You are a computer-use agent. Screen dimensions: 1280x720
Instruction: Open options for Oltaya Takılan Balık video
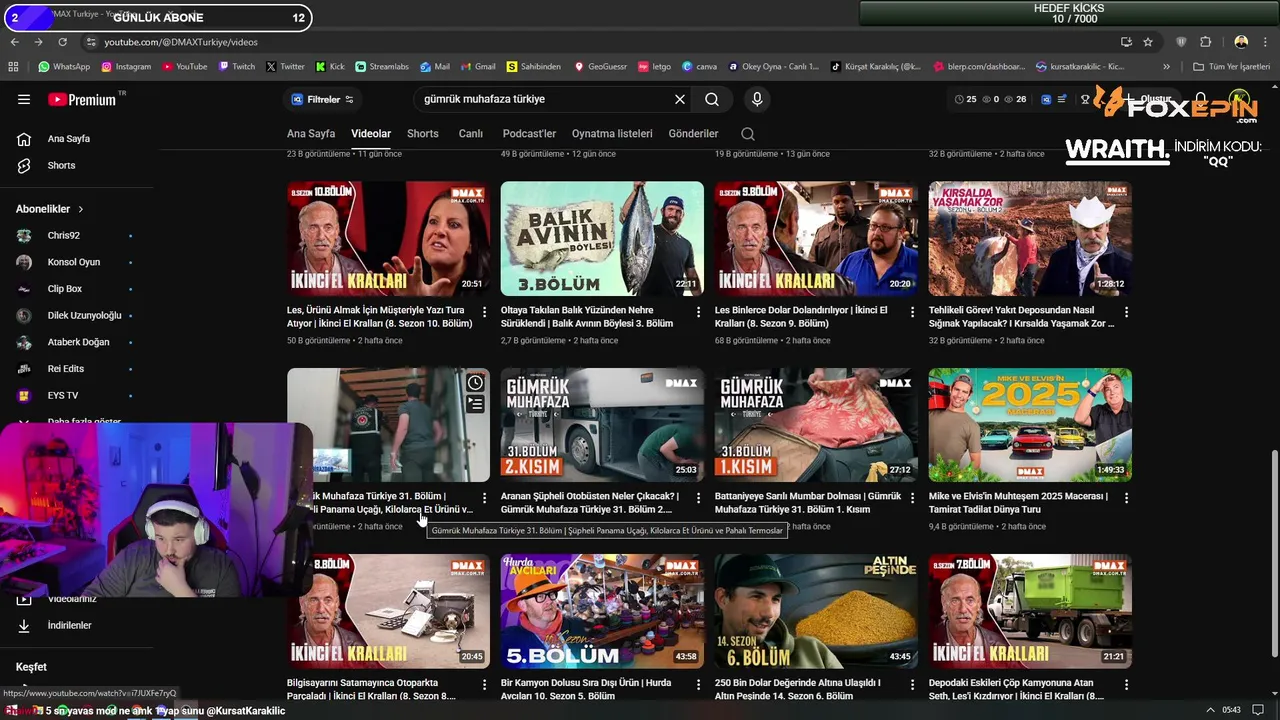click(699, 312)
